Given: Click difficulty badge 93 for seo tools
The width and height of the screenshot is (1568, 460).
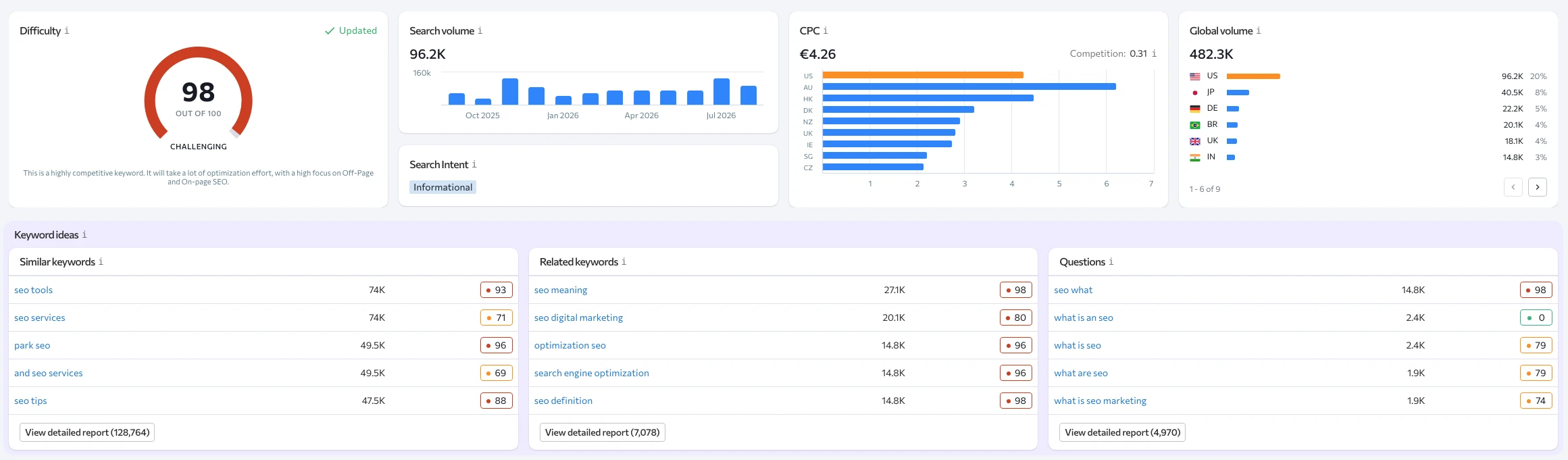Looking at the screenshot, I should [497, 290].
